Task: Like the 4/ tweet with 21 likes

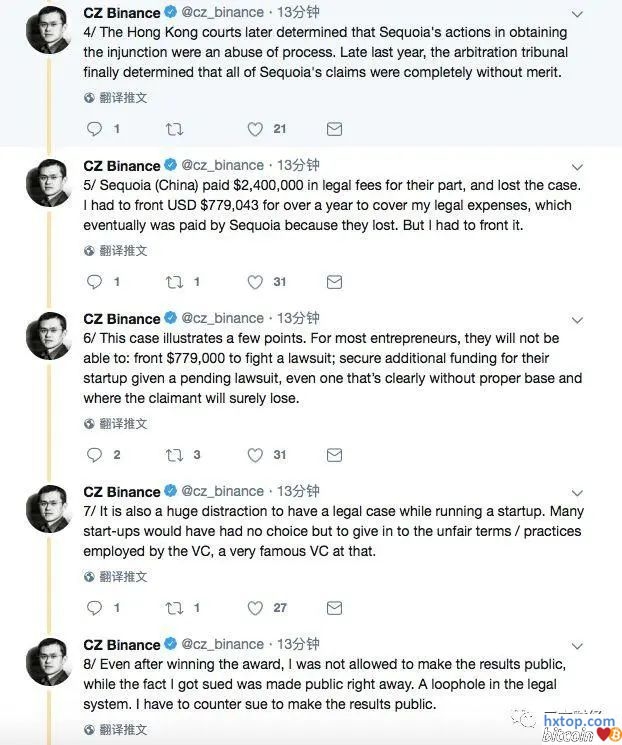Action: (x=255, y=129)
